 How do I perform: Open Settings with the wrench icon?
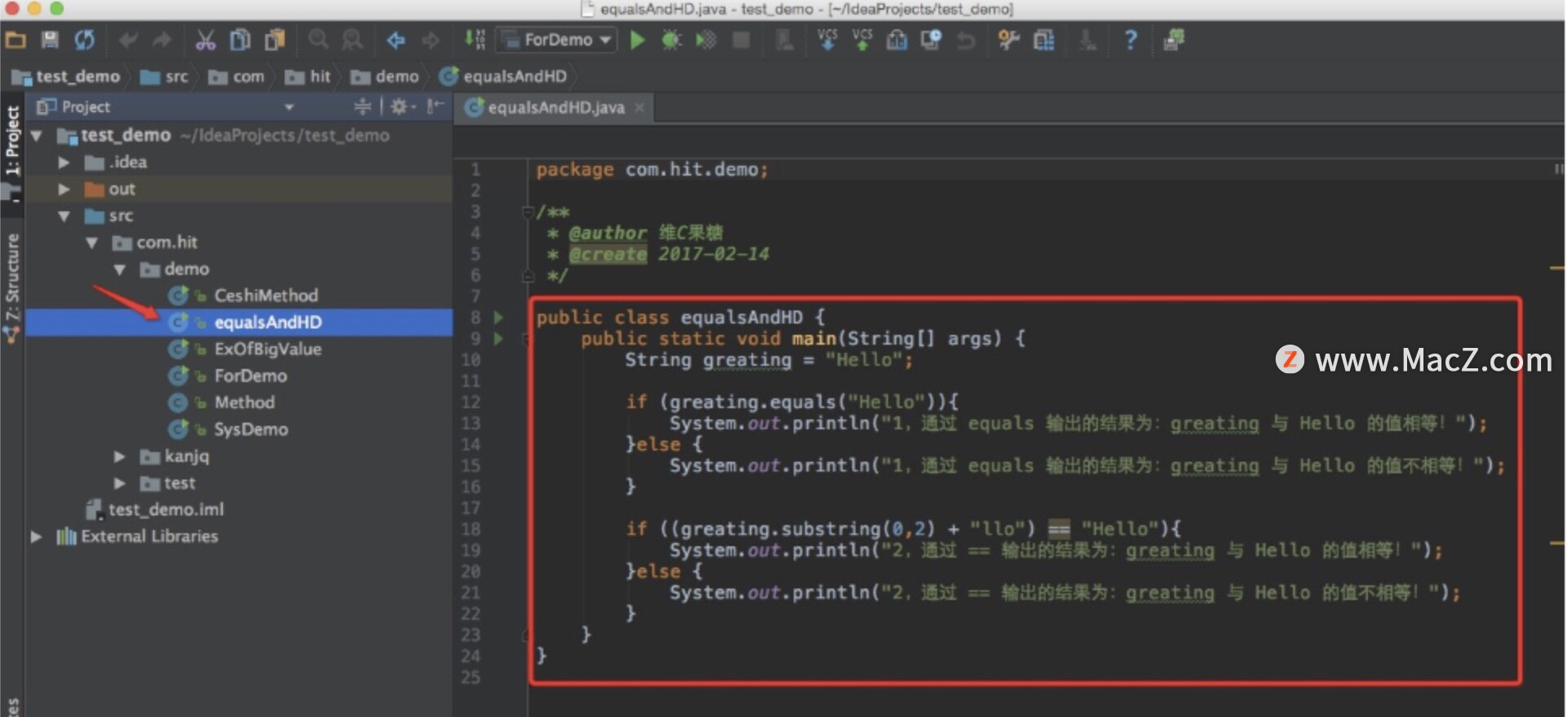pos(1009,40)
